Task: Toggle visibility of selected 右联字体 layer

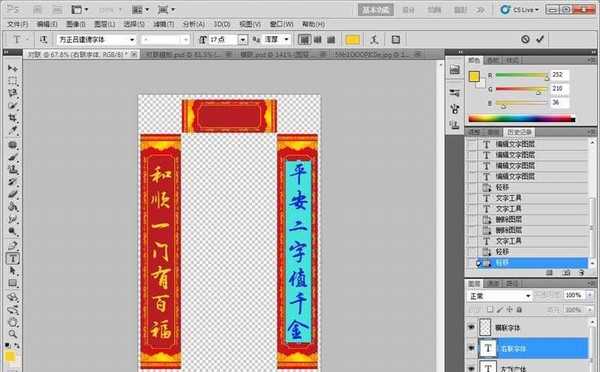Action: 471,348
